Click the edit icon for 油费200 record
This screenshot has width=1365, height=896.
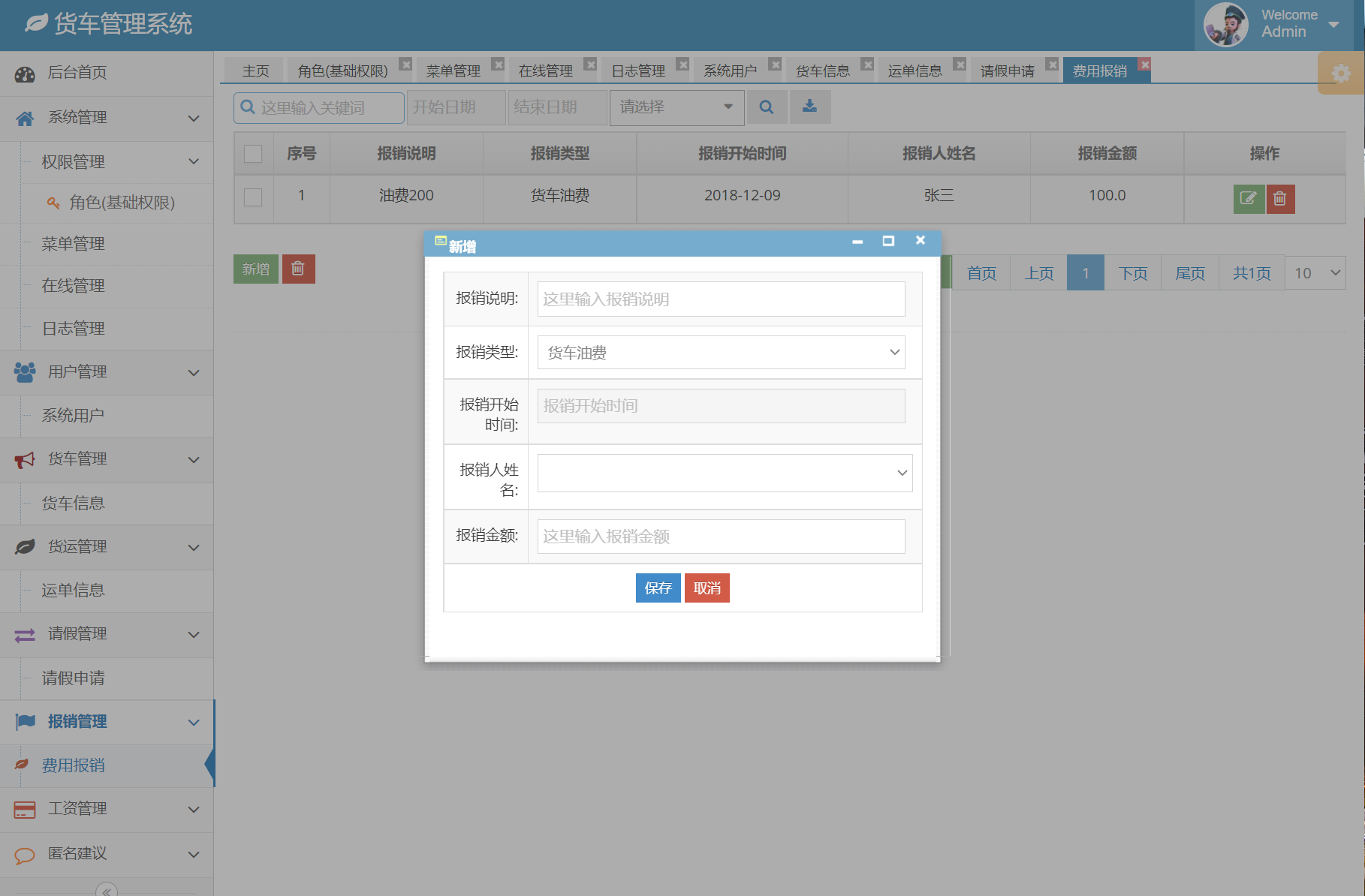point(1249,199)
